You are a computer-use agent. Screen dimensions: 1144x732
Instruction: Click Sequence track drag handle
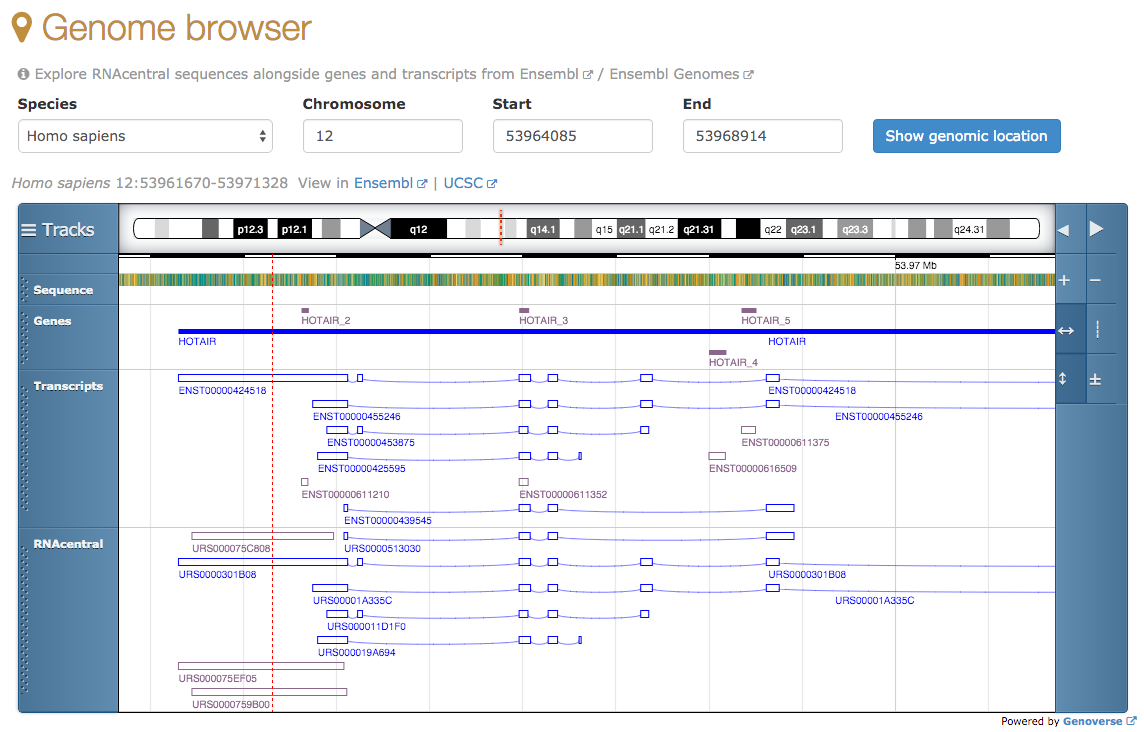click(24, 290)
